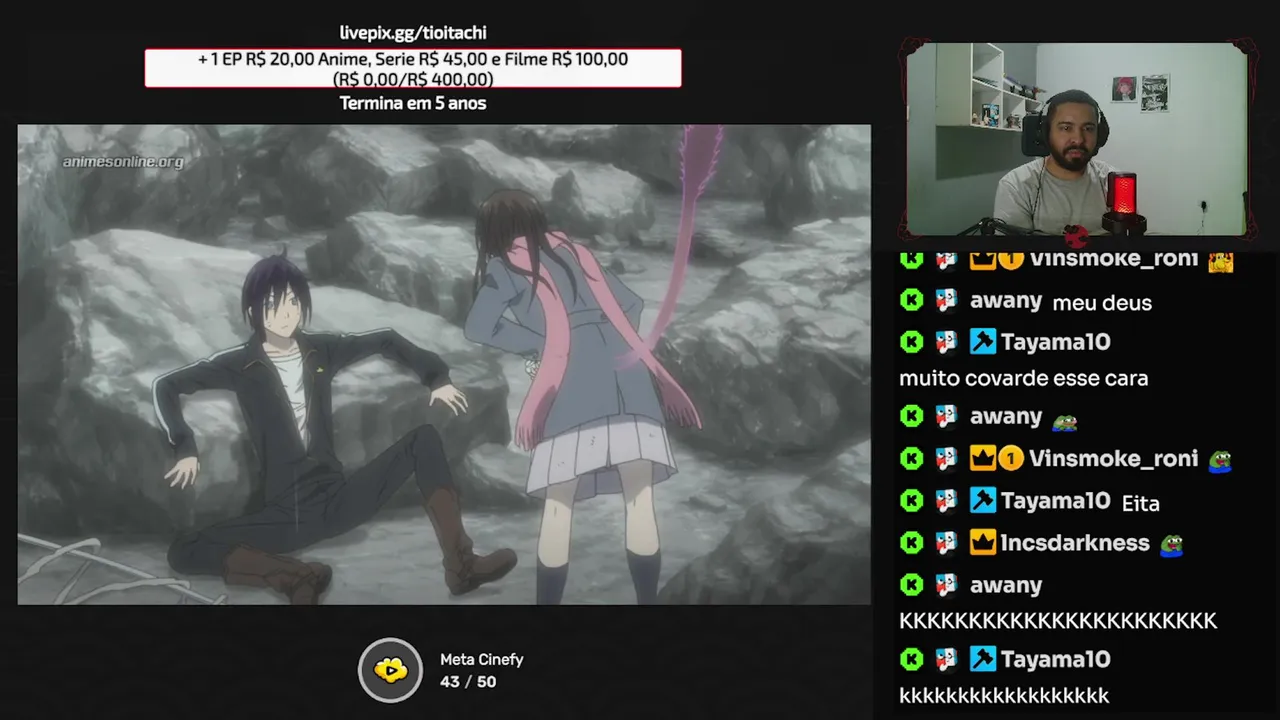
Task: Click channel badge on lncsdarkness's message
Action: pyautogui.click(x=946, y=542)
